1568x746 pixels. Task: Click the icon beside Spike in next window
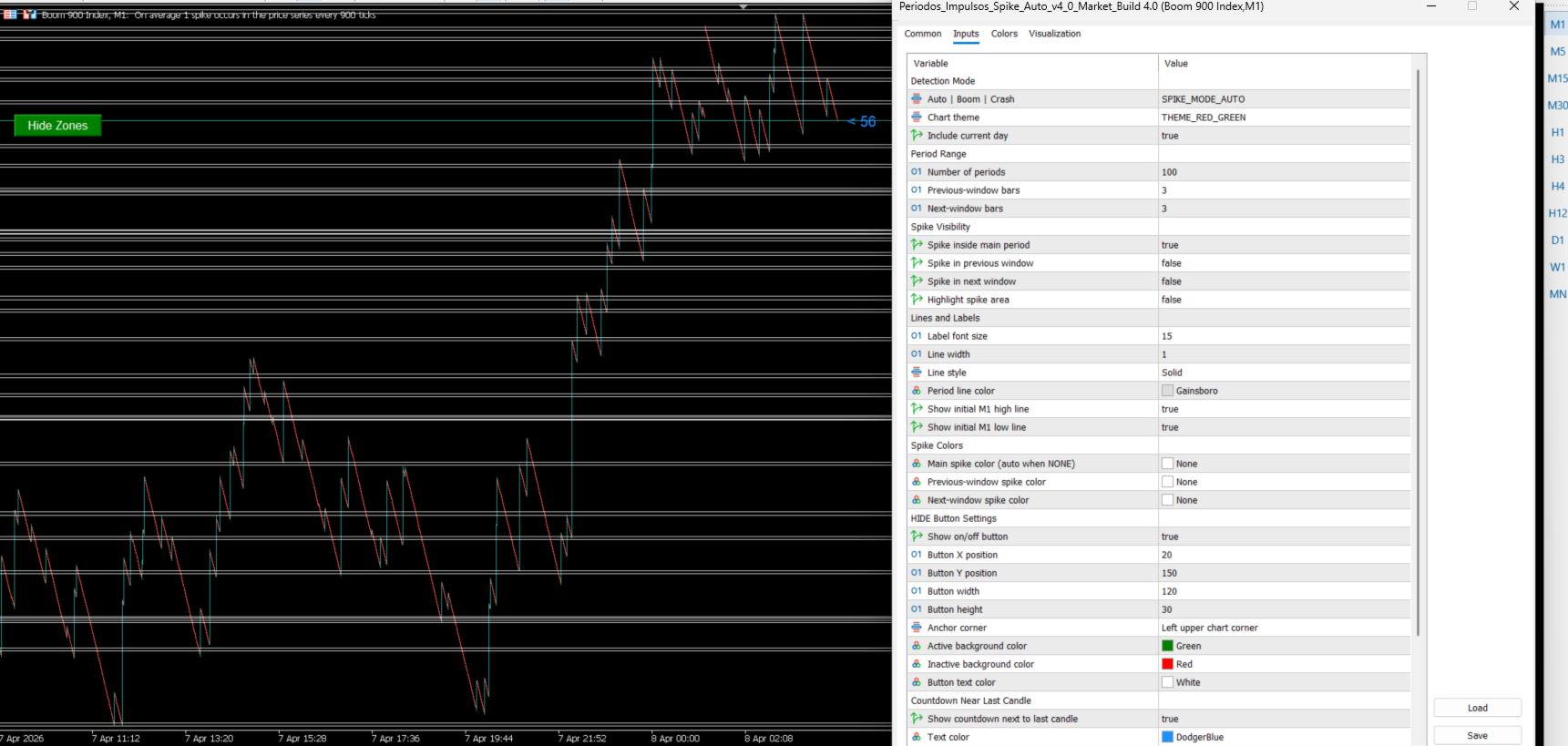[917, 281]
